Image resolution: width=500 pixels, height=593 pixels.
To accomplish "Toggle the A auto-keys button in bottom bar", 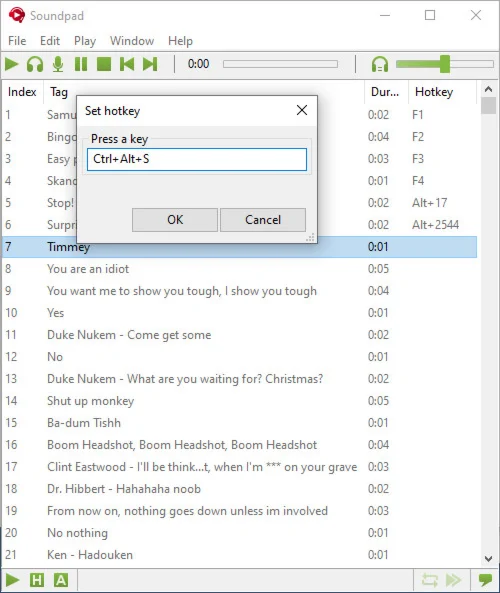I will pyautogui.click(x=61, y=580).
